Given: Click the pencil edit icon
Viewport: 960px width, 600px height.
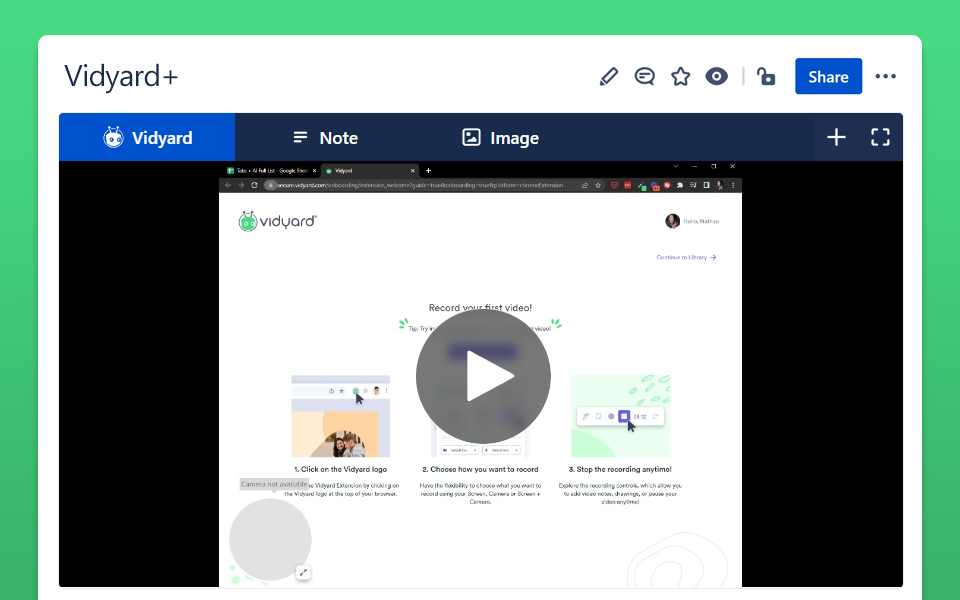Looking at the screenshot, I should 609,77.
